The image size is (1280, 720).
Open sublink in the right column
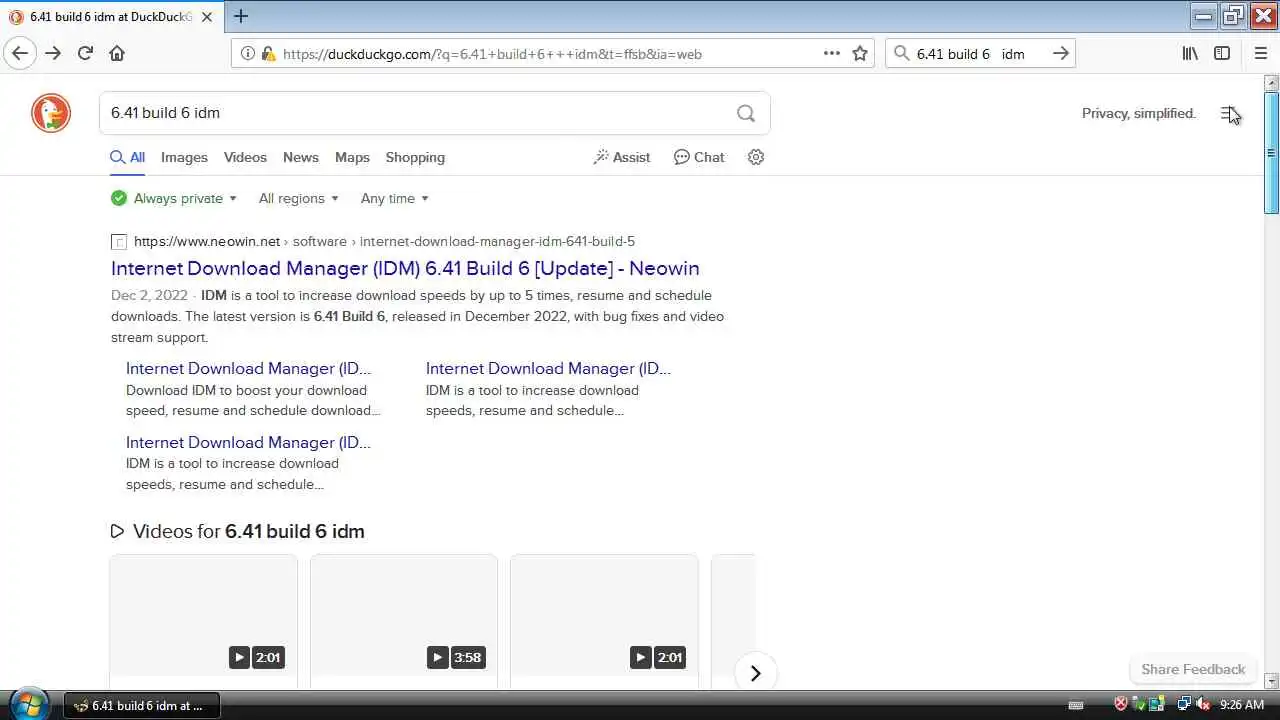(x=548, y=368)
